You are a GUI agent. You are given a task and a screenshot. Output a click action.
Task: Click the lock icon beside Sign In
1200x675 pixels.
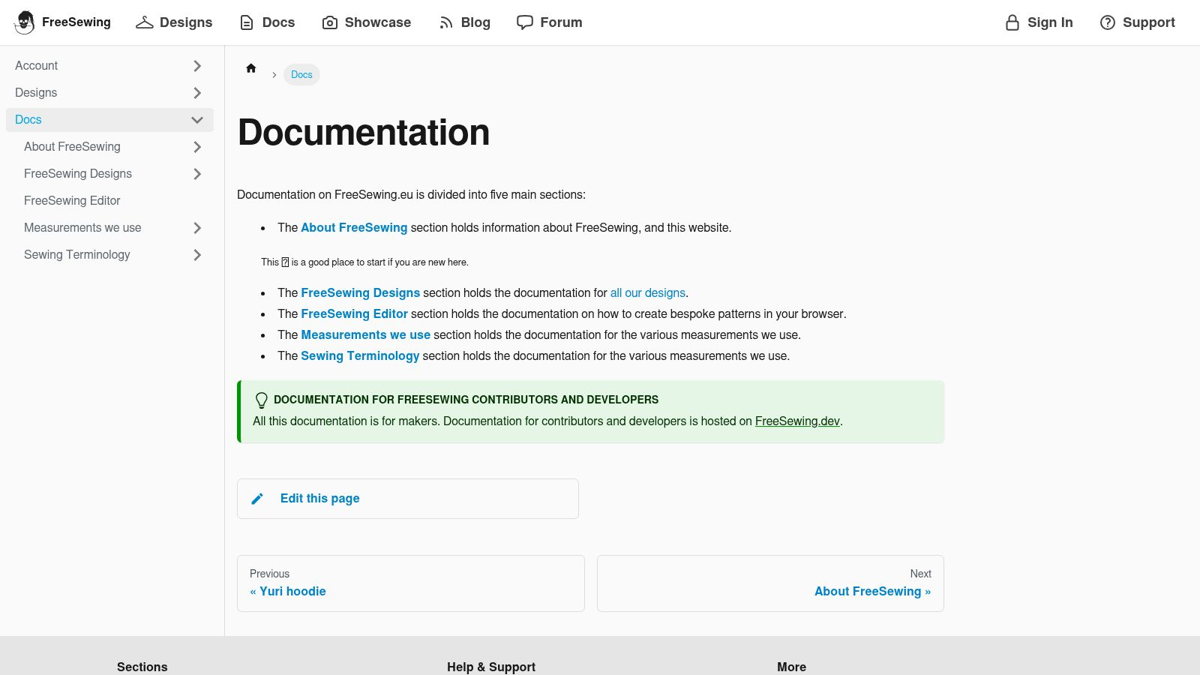click(x=1012, y=22)
